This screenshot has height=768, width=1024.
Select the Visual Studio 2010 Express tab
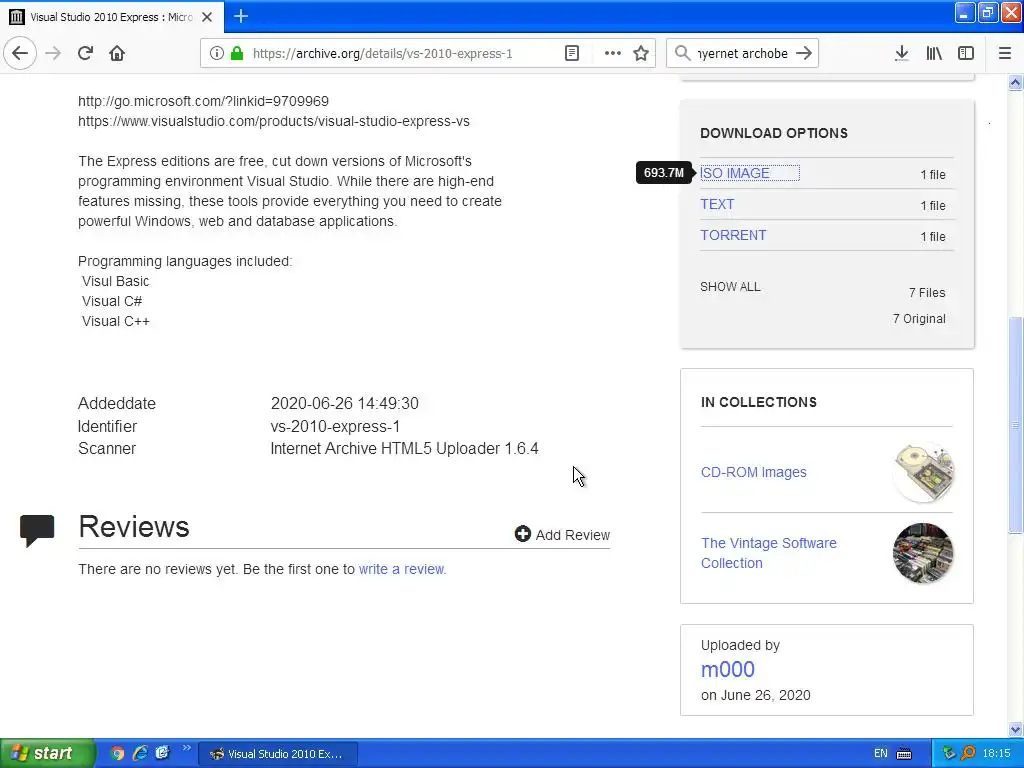pyautogui.click(x=111, y=17)
